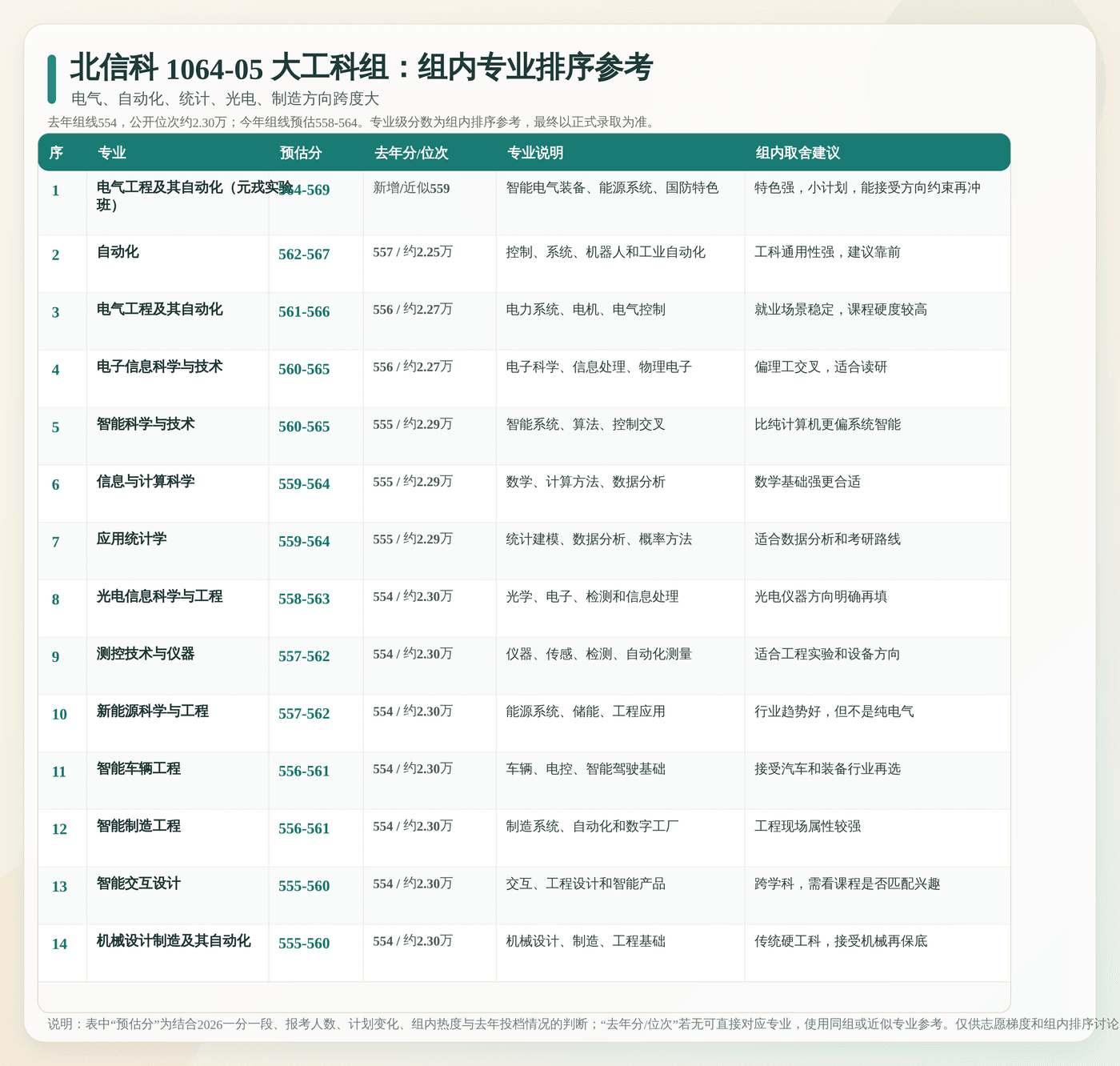Click advice 工科通用性强，建议靠前
The width and height of the screenshot is (1120, 1066).
827,252
